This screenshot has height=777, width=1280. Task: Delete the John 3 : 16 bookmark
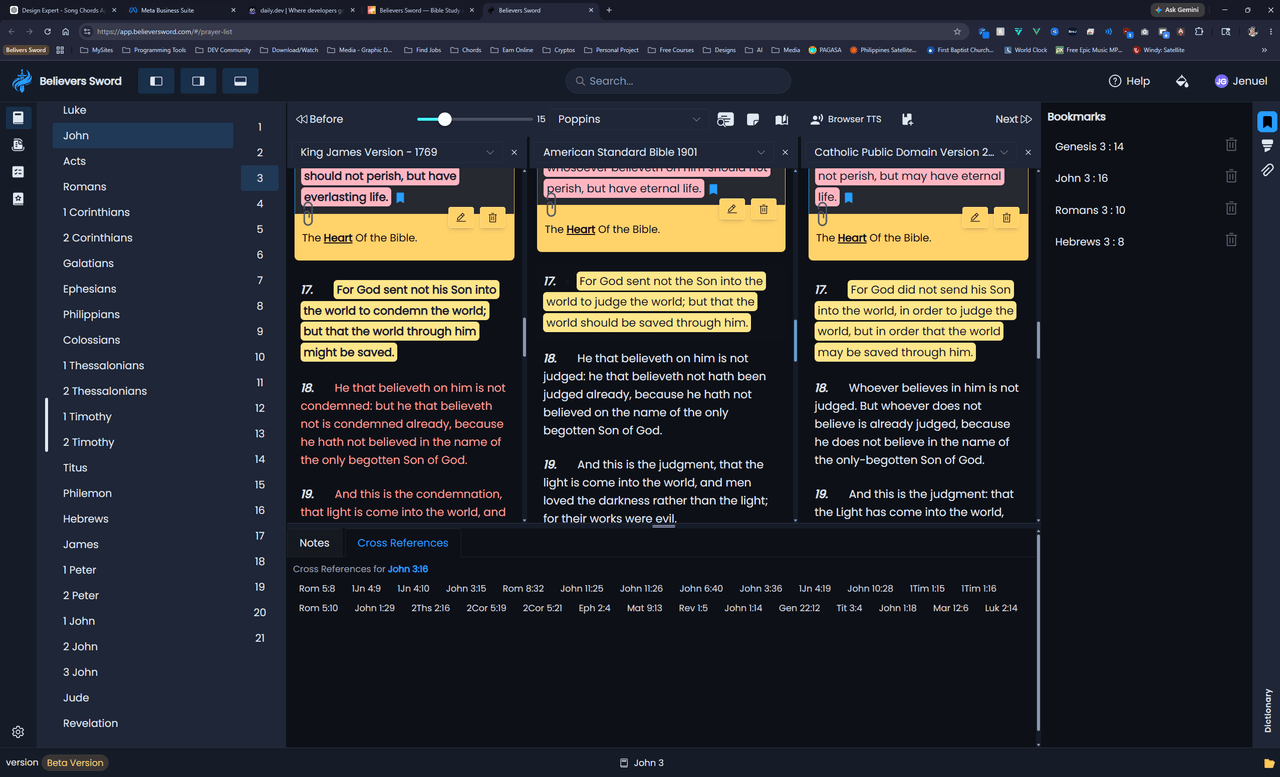pyautogui.click(x=1231, y=177)
